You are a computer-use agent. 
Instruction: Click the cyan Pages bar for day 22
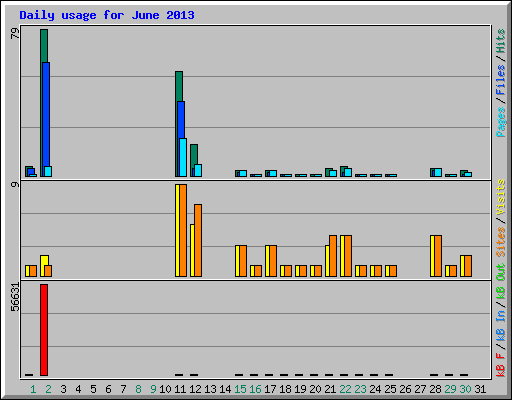point(348,172)
